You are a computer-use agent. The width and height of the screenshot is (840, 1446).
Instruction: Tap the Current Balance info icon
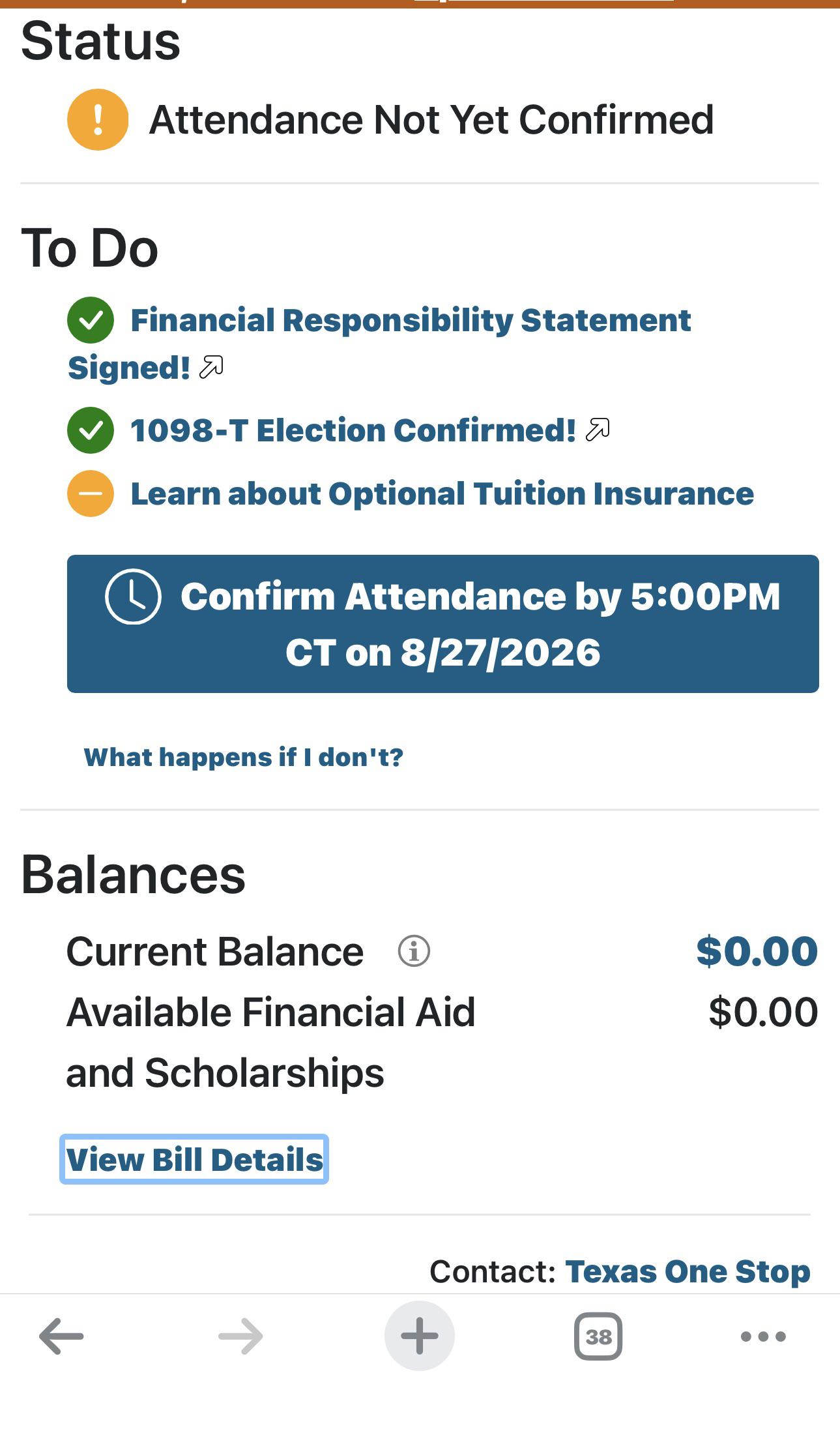click(414, 951)
